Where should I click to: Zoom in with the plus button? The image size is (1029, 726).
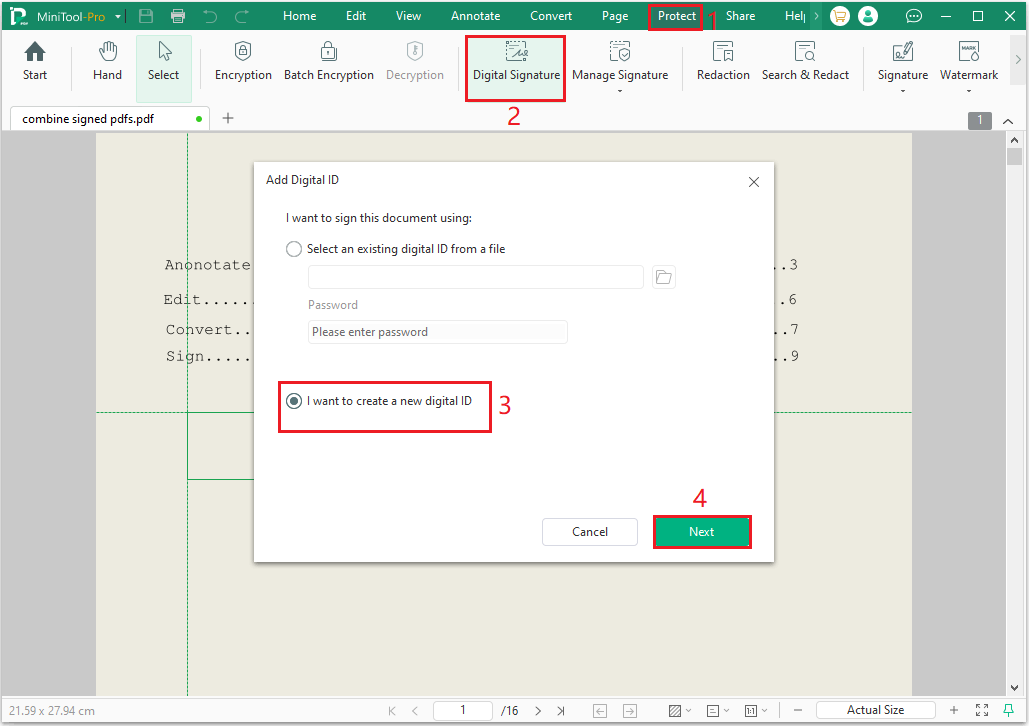pyautogui.click(x=954, y=710)
